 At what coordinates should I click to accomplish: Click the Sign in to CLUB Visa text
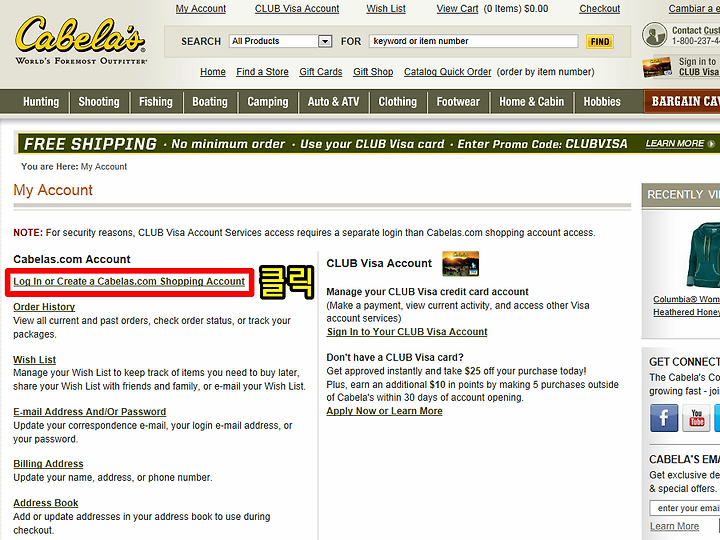click(x=699, y=67)
